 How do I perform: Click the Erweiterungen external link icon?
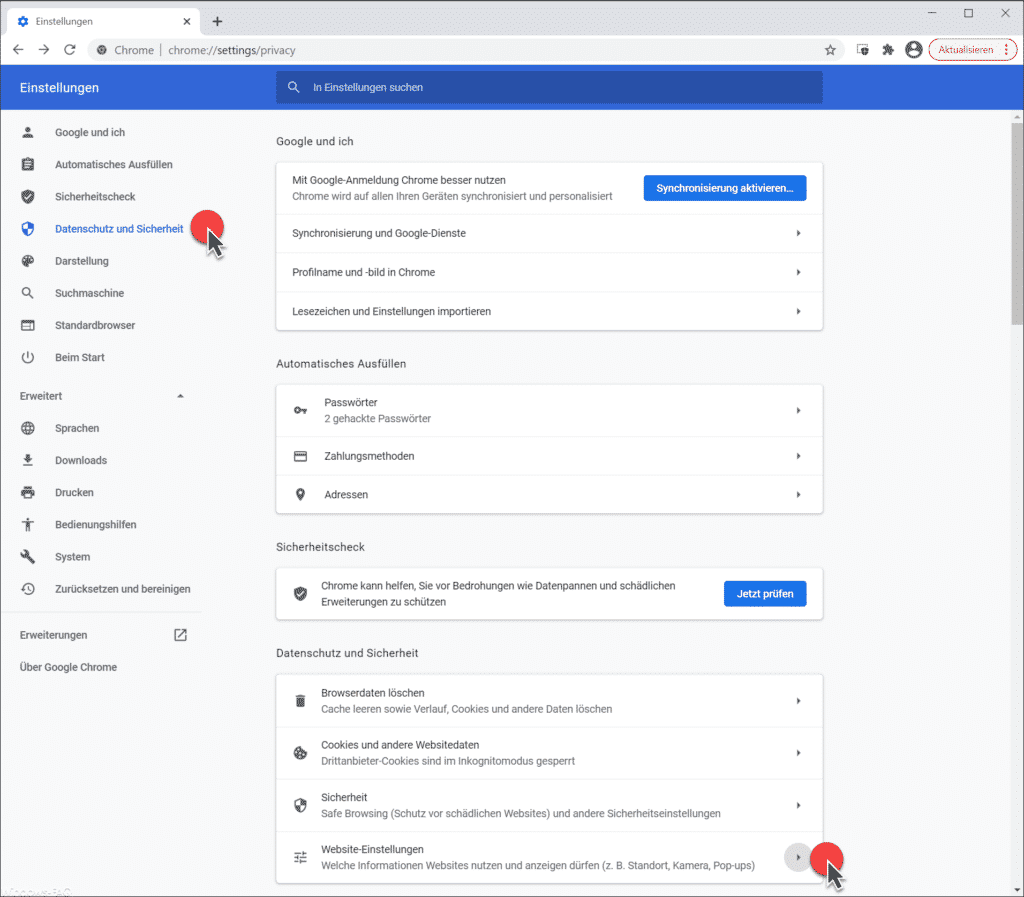180,635
